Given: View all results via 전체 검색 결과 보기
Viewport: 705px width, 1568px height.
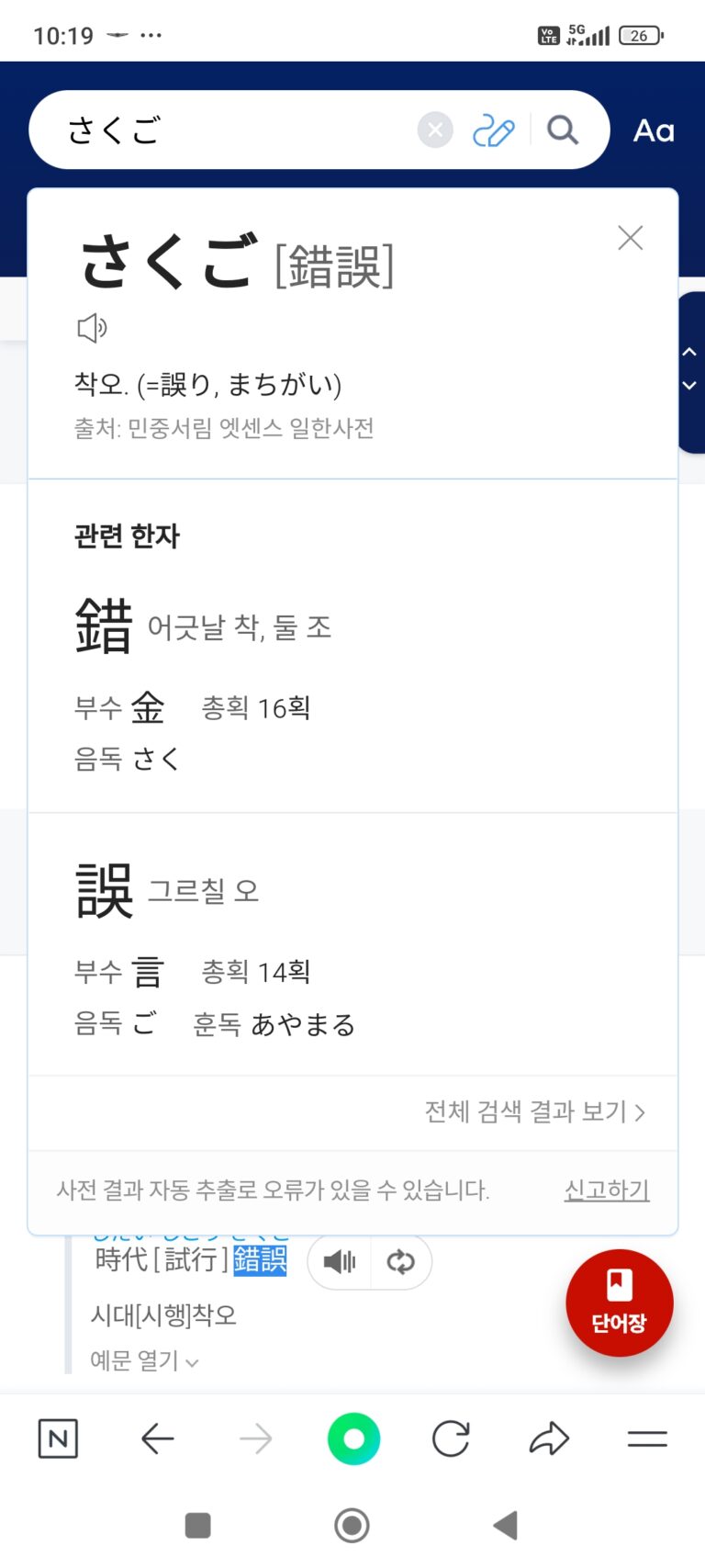Looking at the screenshot, I should [534, 1112].
